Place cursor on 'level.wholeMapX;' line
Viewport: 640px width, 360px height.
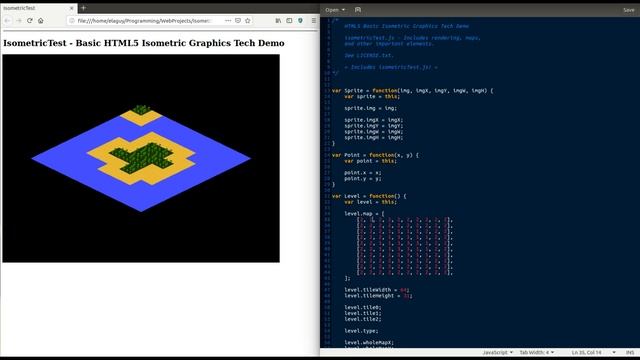(x=369, y=343)
